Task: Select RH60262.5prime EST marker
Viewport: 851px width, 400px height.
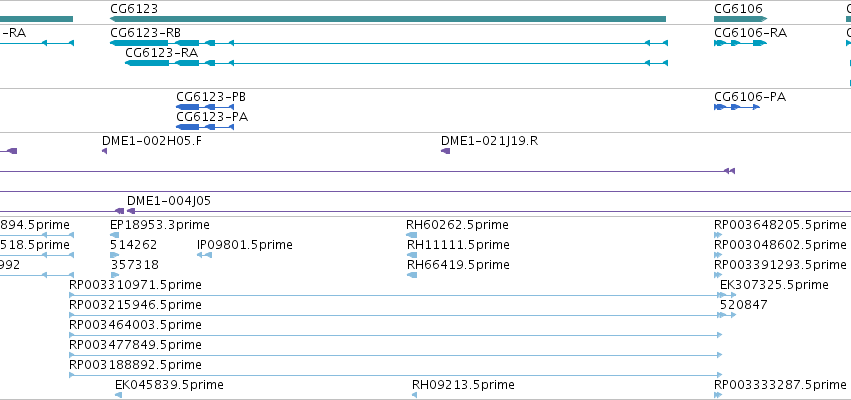Action: 411,235
